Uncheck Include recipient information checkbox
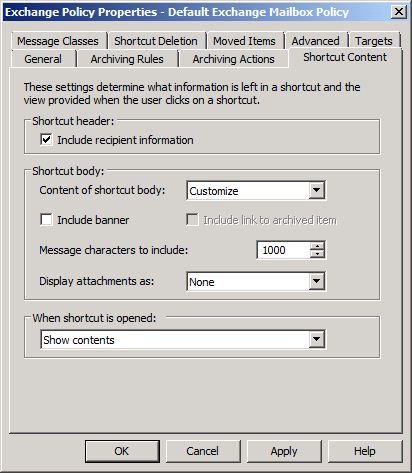Image resolution: width=412 pixels, height=473 pixels. click(46, 140)
